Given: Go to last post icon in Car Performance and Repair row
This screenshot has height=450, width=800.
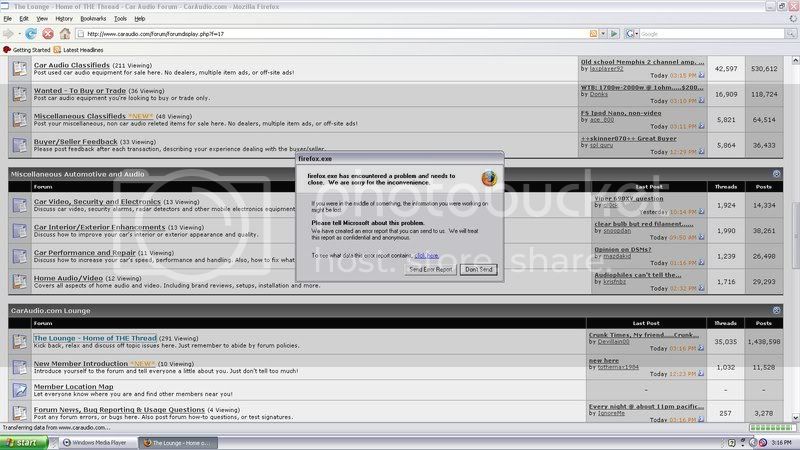Looking at the screenshot, I should tap(702, 263).
